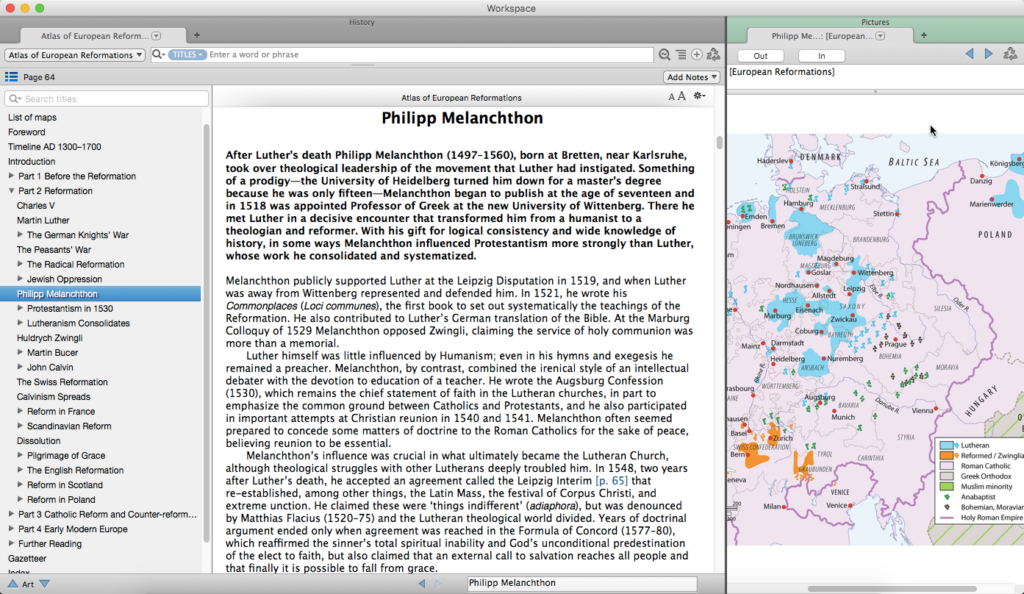Open the Atlas of European Reformations dropdown

[76, 54]
